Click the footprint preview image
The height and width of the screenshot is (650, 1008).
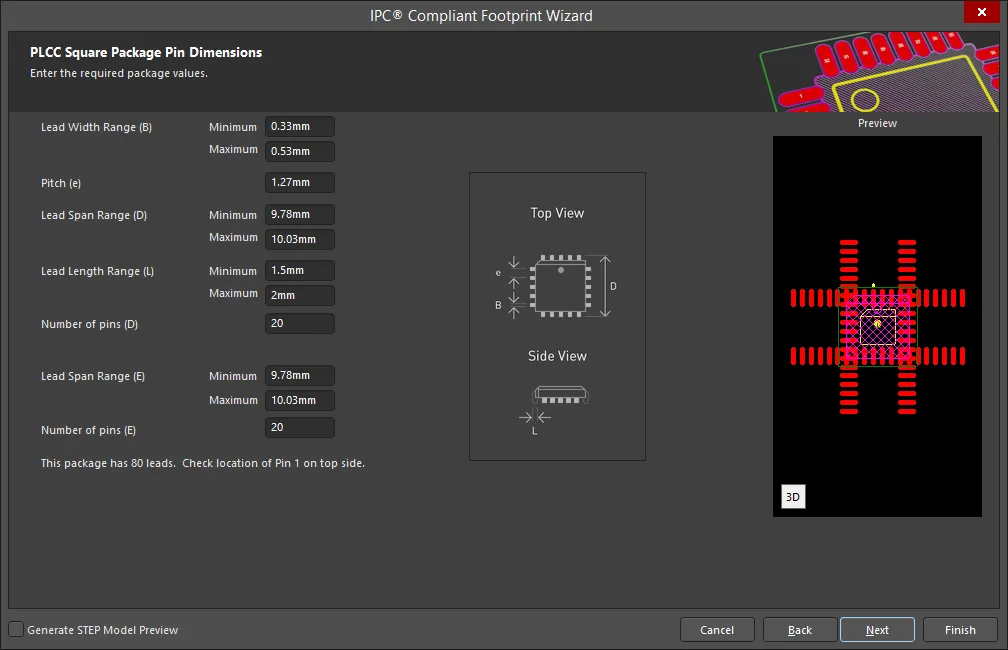point(877,326)
